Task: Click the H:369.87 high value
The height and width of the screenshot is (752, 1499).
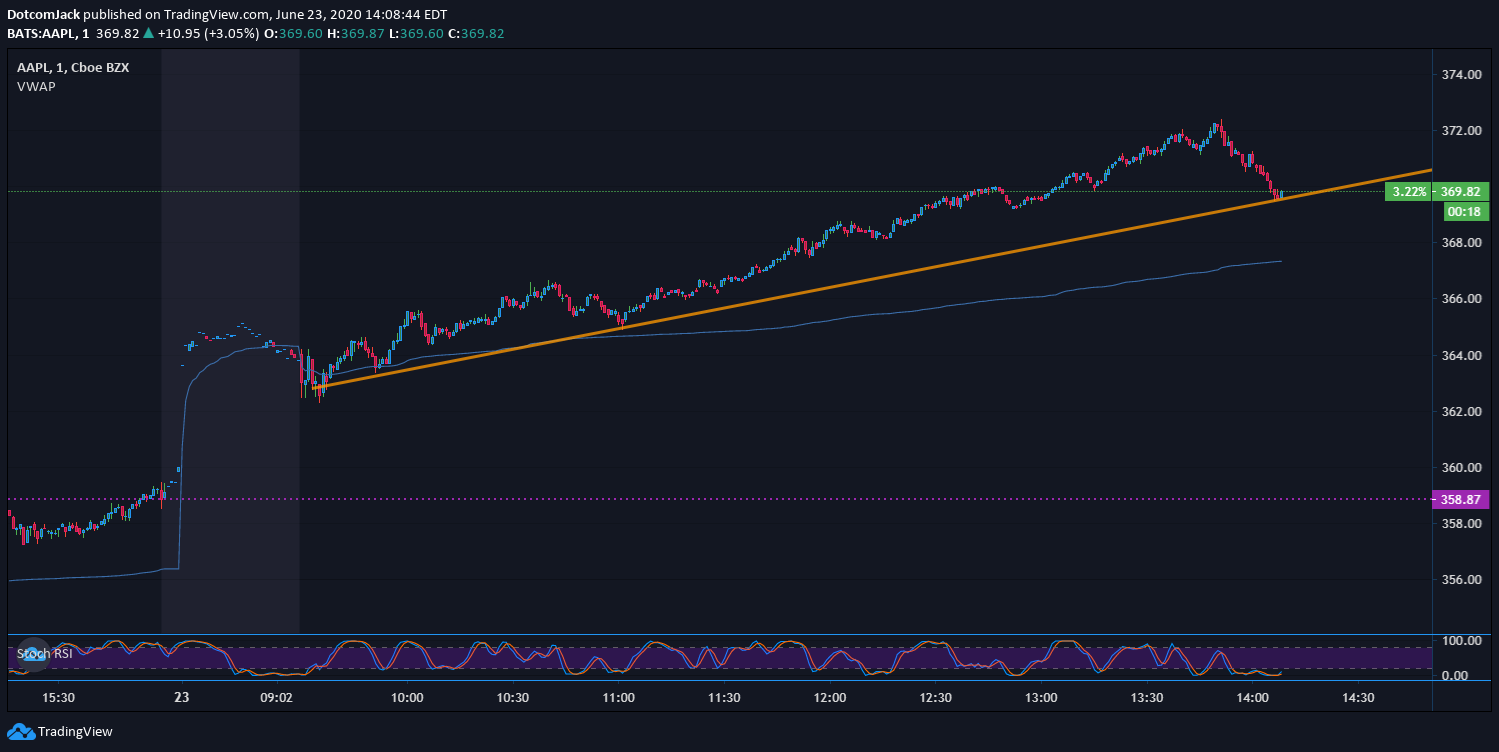Action: coord(356,33)
